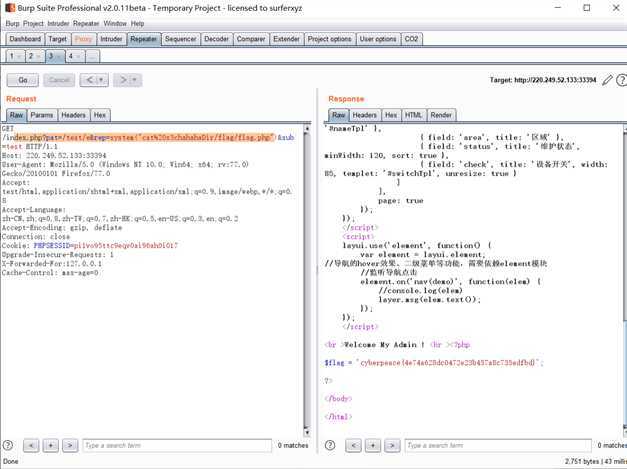The width and height of the screenshot is (627, 469).
Task: Show request Headers view
Action: pos(74,115)
